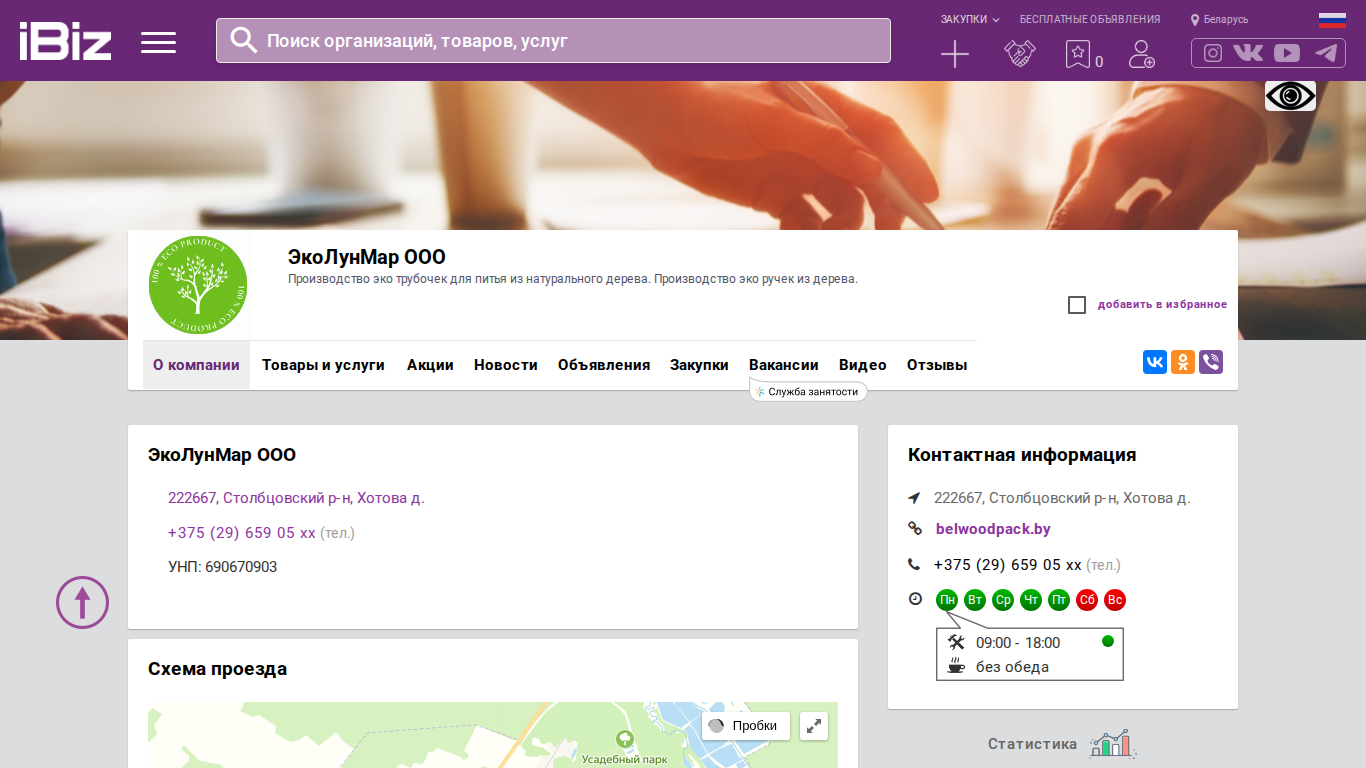Share company on Odnoklassniki
Image resolution: width=1366 pixels, height=768 pixels.
click(1183, 362)
